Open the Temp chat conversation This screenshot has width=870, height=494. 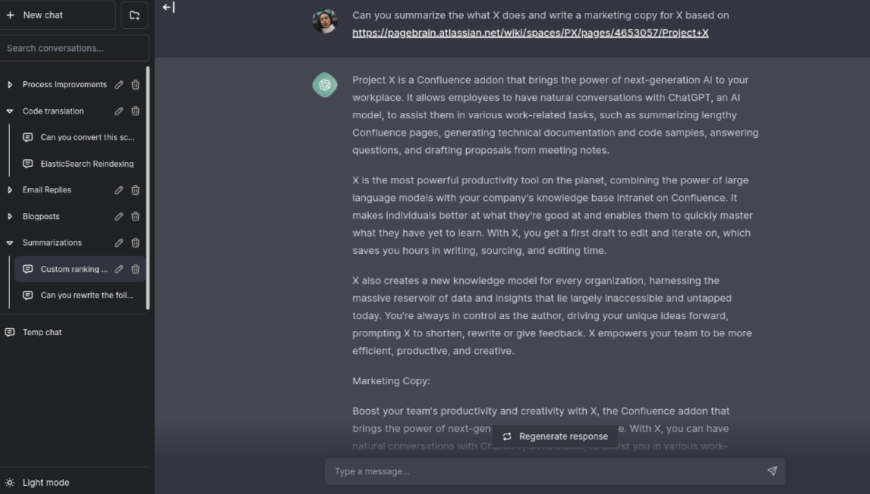pos(42,332)
